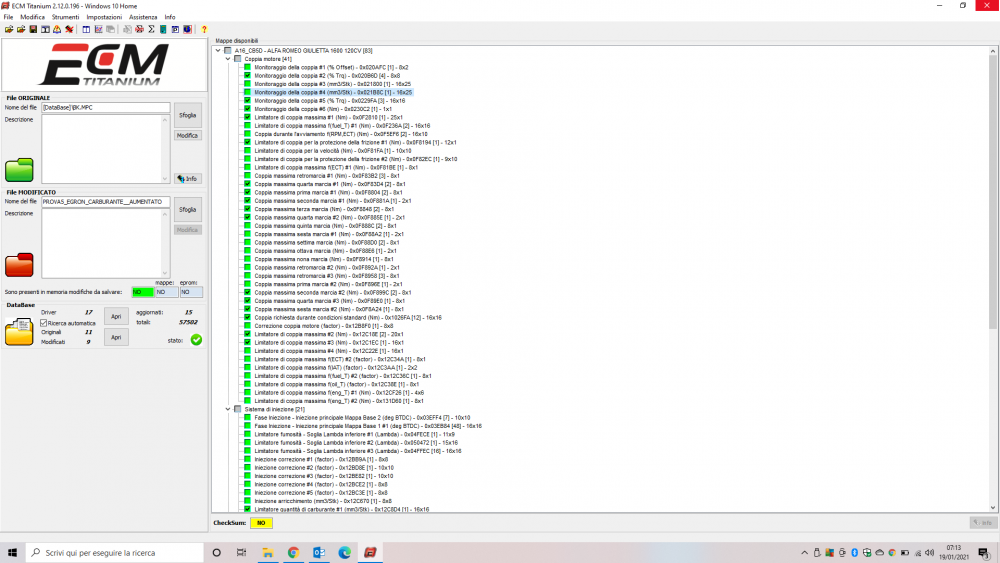
Task: Click the Apri button beside Driver
Action: (116, 316)
